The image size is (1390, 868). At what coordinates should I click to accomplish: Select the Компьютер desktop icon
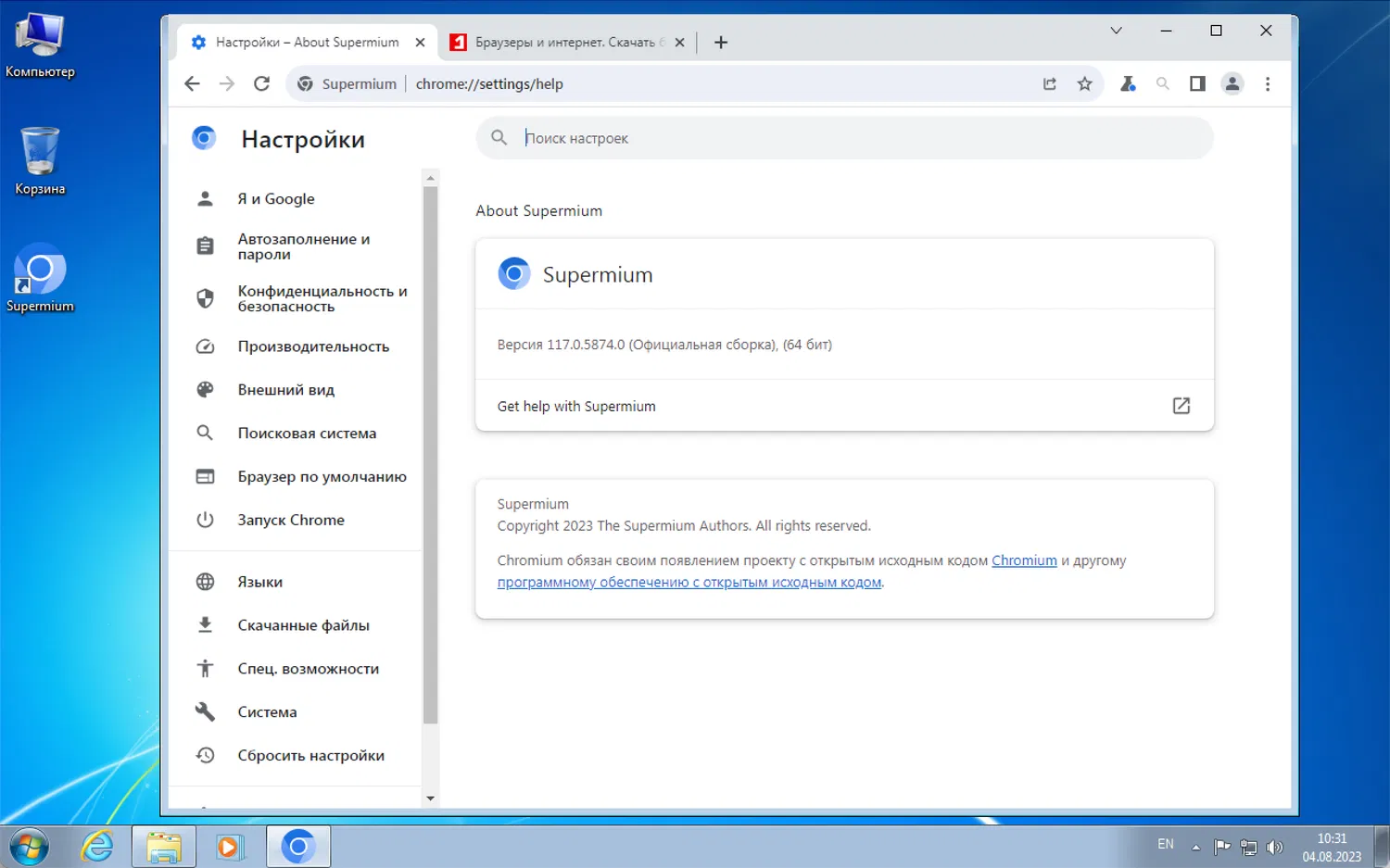tap(40, 45)
